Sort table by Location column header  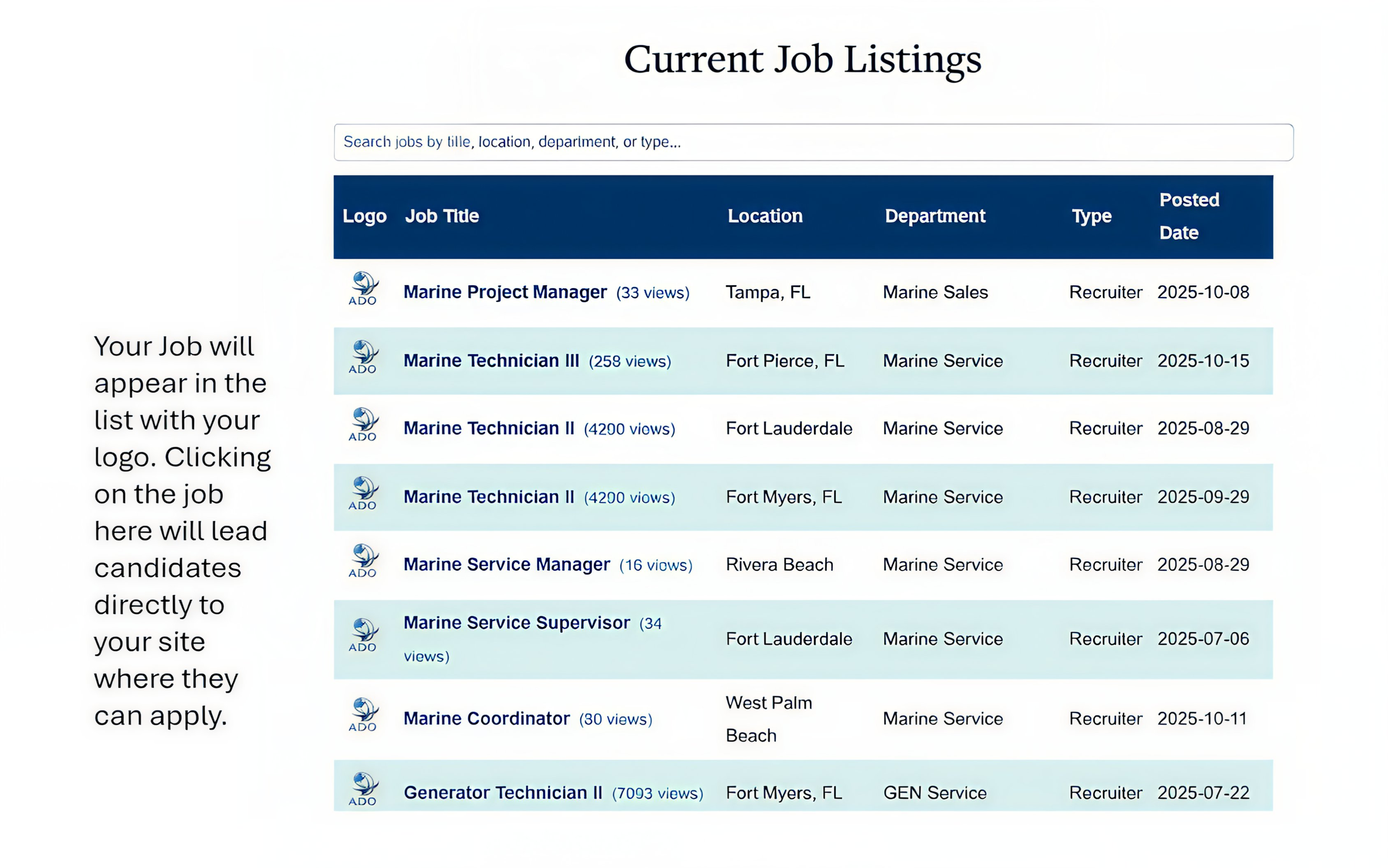765,216
